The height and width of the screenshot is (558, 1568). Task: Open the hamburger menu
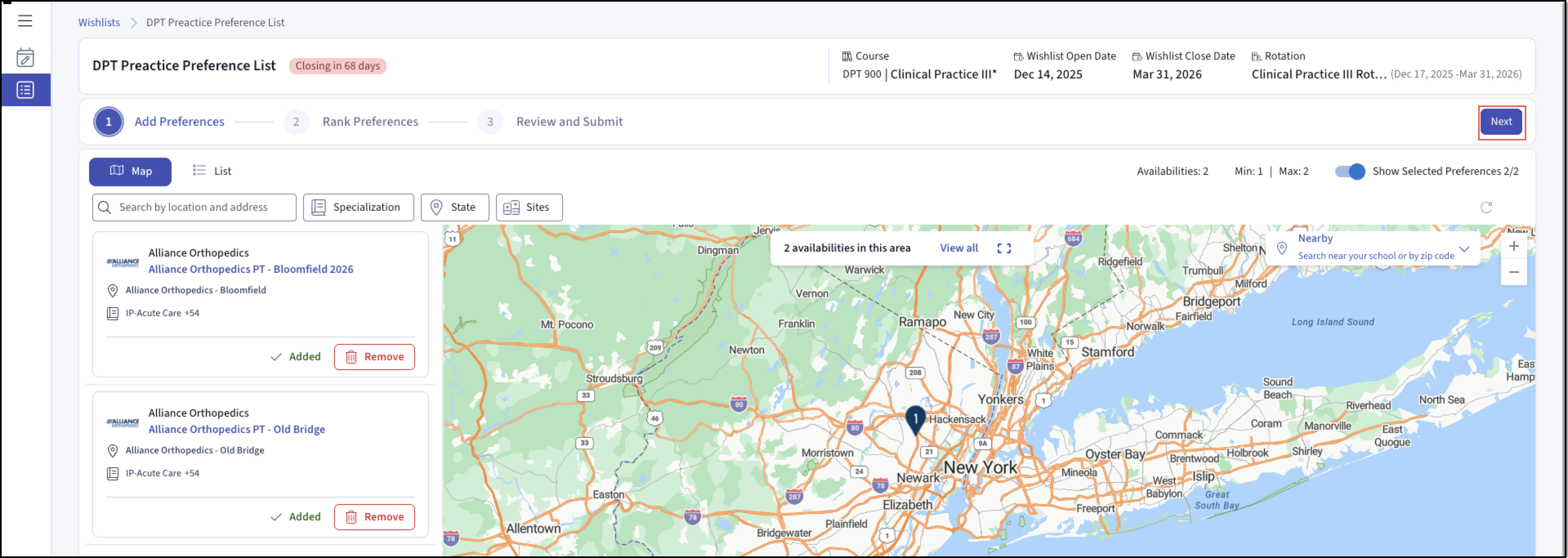pyautogui.click(x=25, y=21)
